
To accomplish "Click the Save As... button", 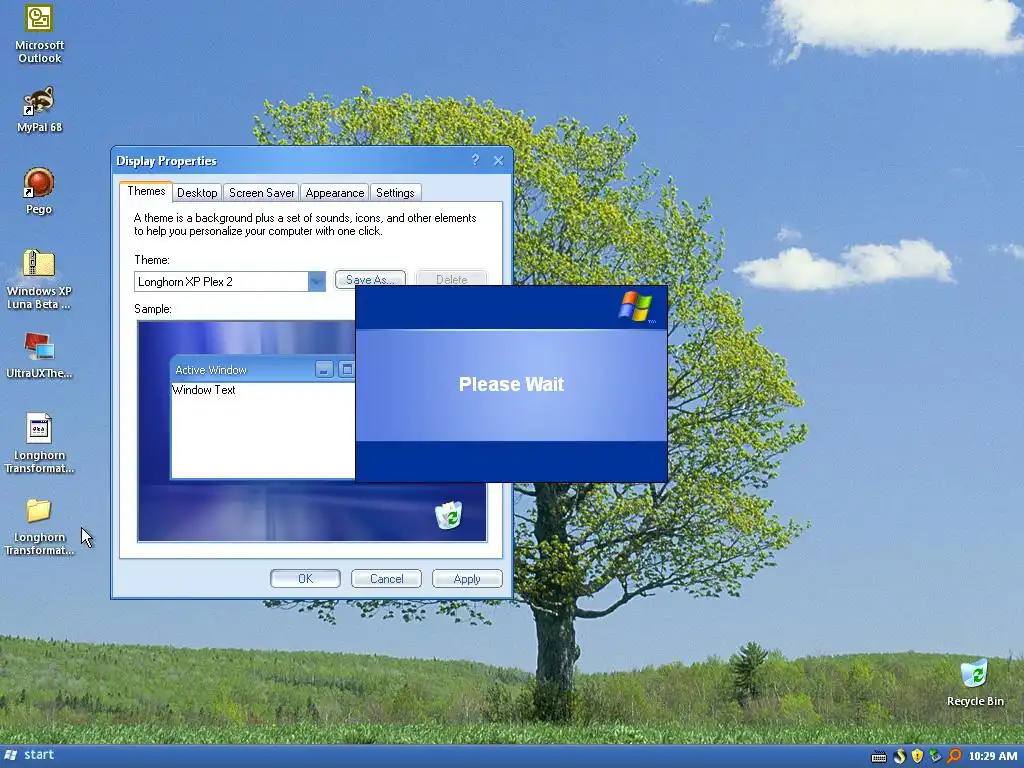I will pyautogui.click(x=370, y=278).
